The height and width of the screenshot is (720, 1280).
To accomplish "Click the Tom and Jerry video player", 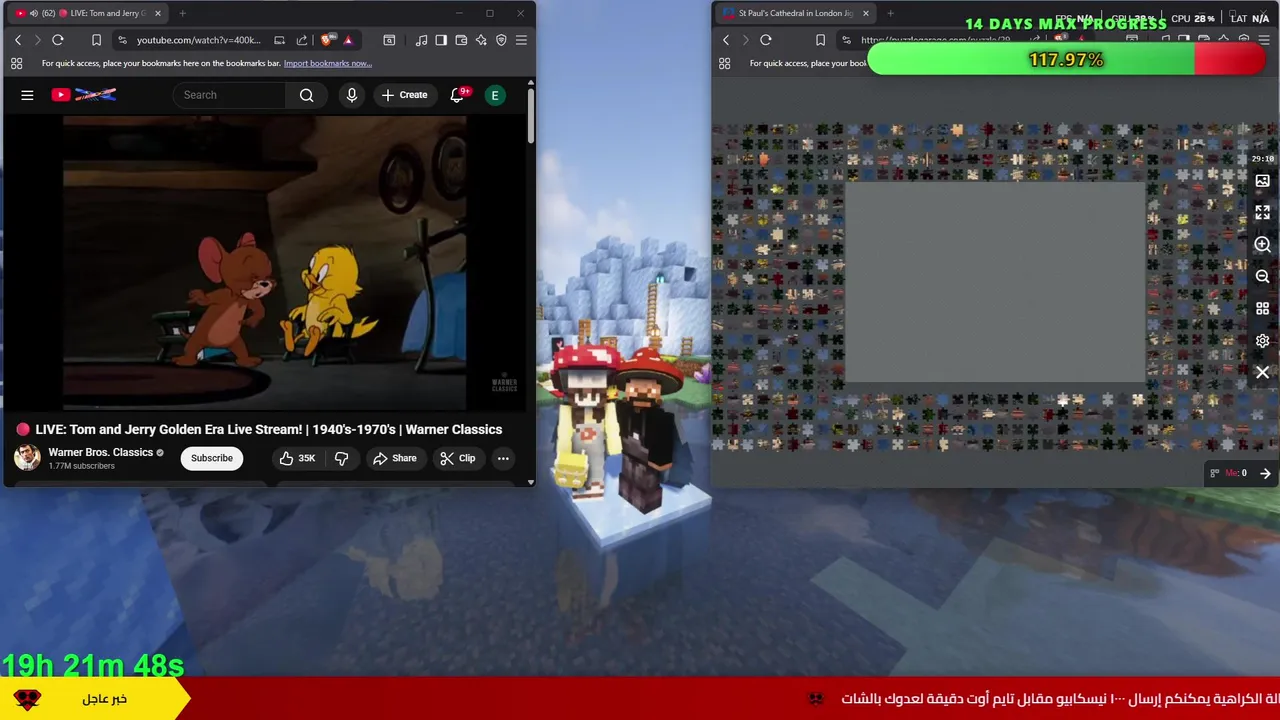I will point(265,263).
